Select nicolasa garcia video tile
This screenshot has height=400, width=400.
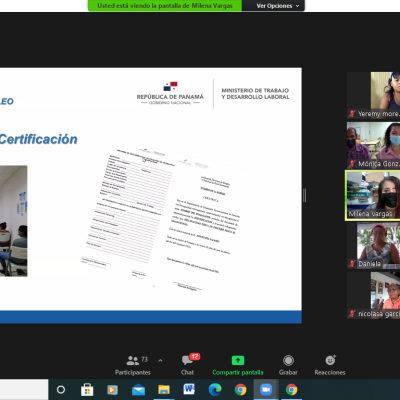374,295
